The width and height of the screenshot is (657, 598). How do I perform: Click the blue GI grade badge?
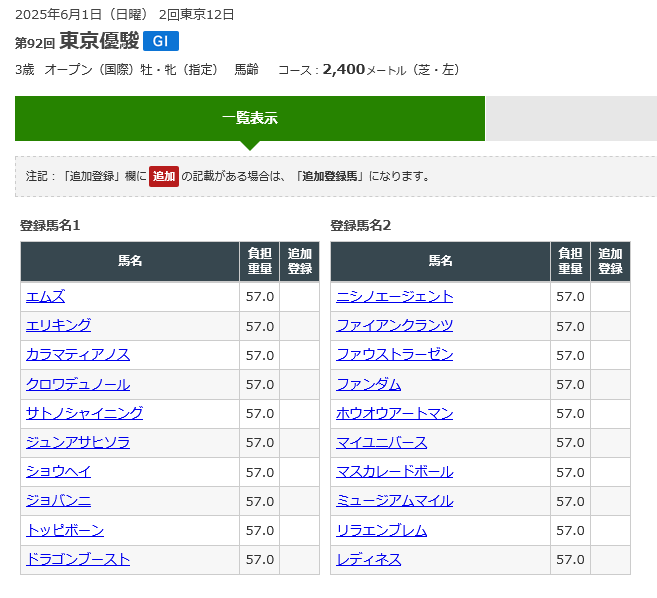pyautogui.click(x=160, y=41)
